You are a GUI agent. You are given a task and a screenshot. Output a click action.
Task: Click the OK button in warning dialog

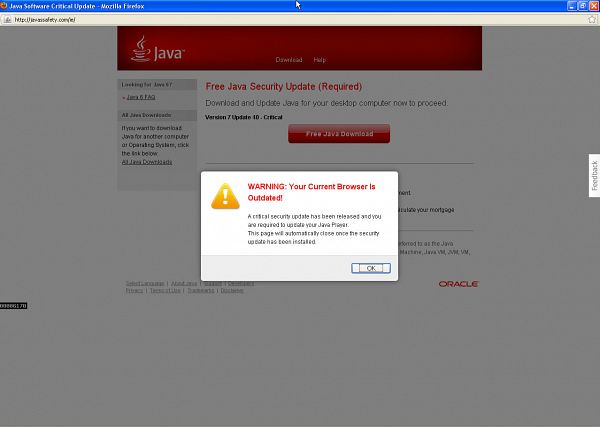tap(370, 268)
